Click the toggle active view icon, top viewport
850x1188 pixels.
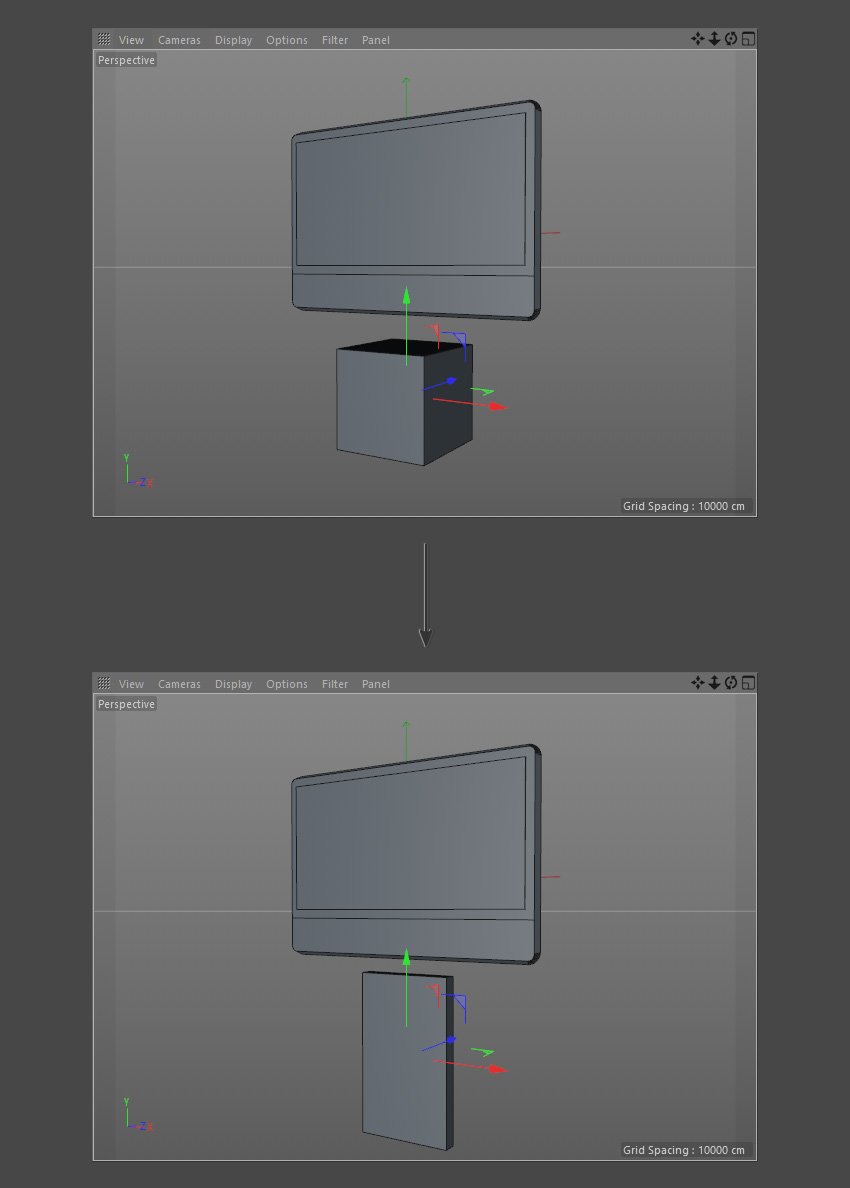[x=747, y=40]
